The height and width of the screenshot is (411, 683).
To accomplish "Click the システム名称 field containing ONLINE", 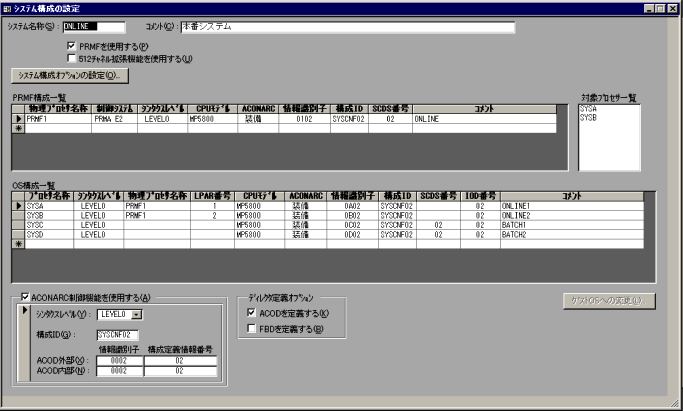I will click(93, 27).
